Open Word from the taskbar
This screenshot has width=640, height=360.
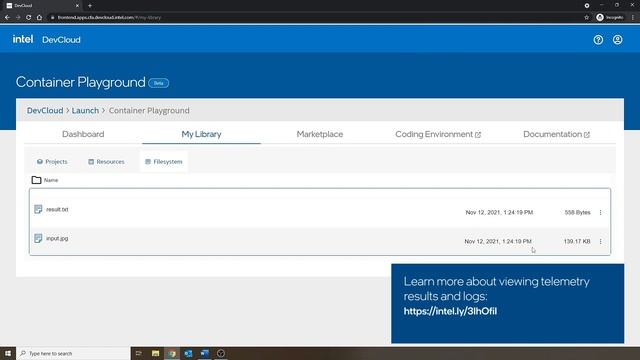tap(204, 353)
